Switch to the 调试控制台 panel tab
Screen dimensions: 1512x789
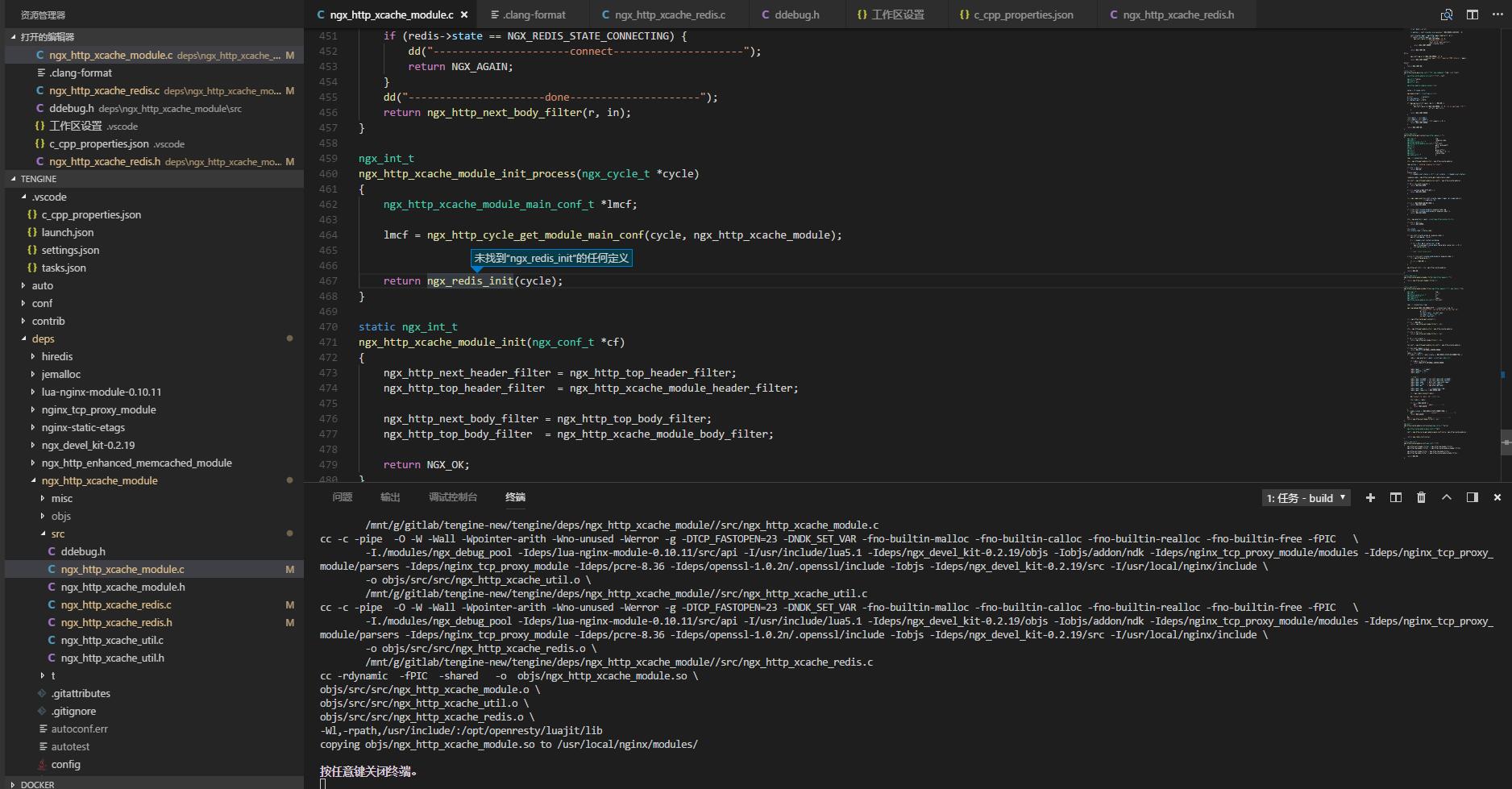452,496
